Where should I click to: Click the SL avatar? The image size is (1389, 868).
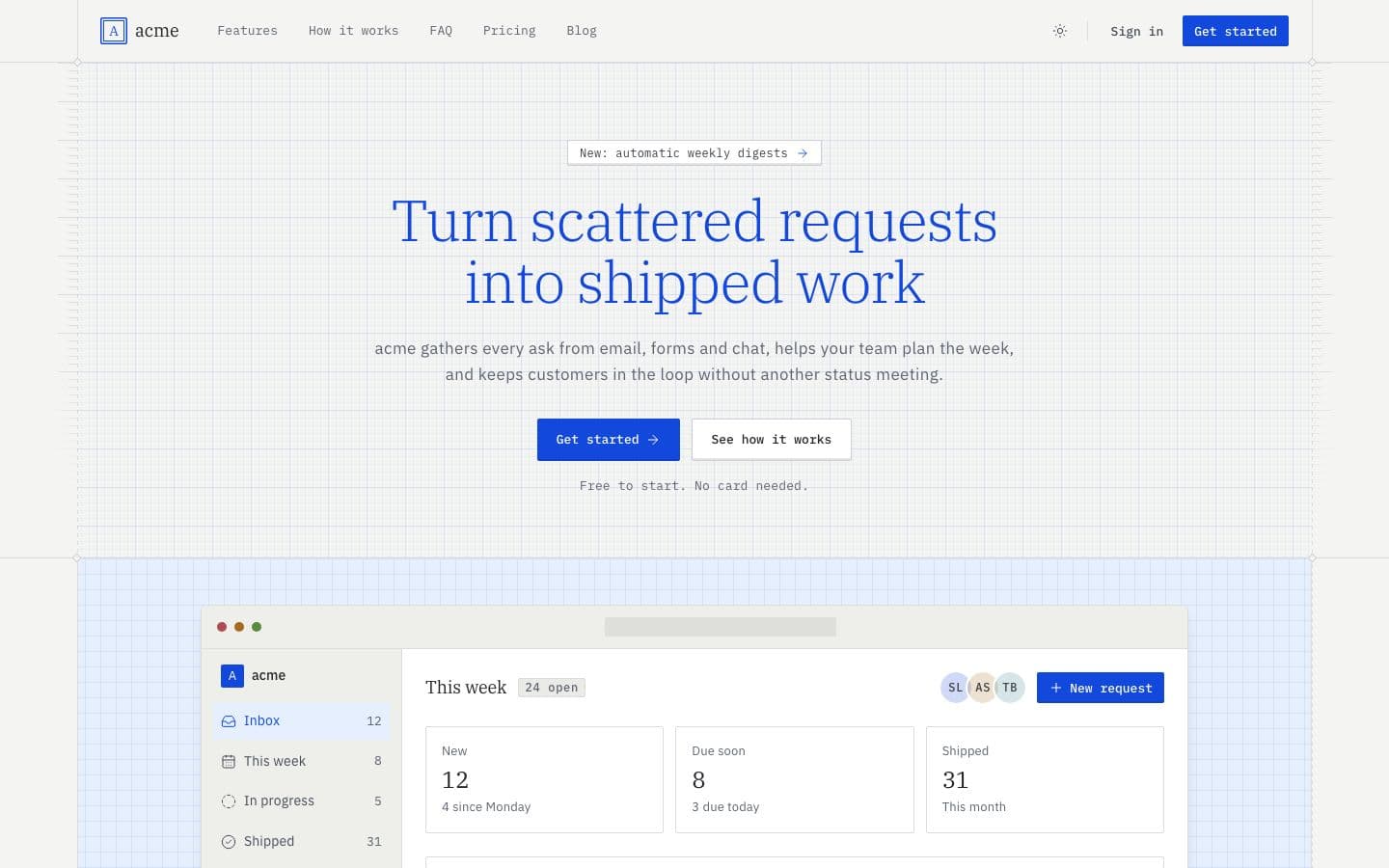tap(955, 688)
